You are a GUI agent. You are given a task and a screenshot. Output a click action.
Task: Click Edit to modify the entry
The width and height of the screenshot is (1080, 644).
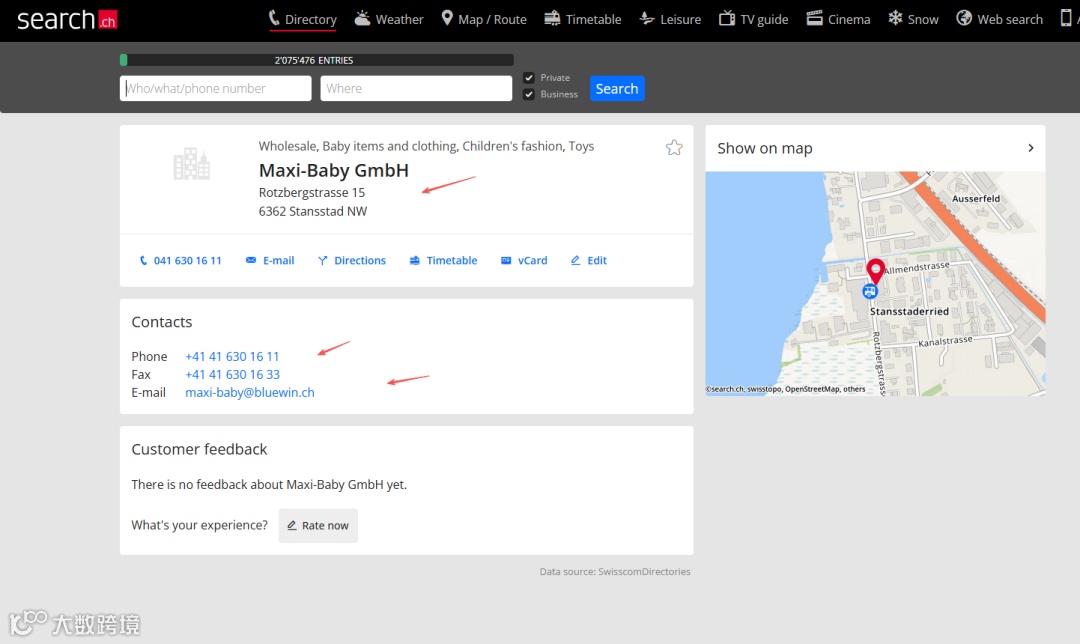pyautogui.click(x=589, y=260)
